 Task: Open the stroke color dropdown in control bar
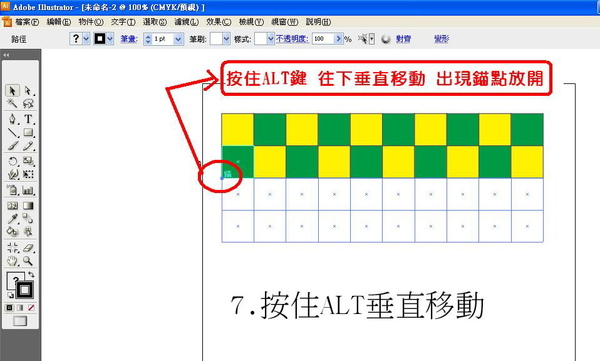click(x=110, y=39)
